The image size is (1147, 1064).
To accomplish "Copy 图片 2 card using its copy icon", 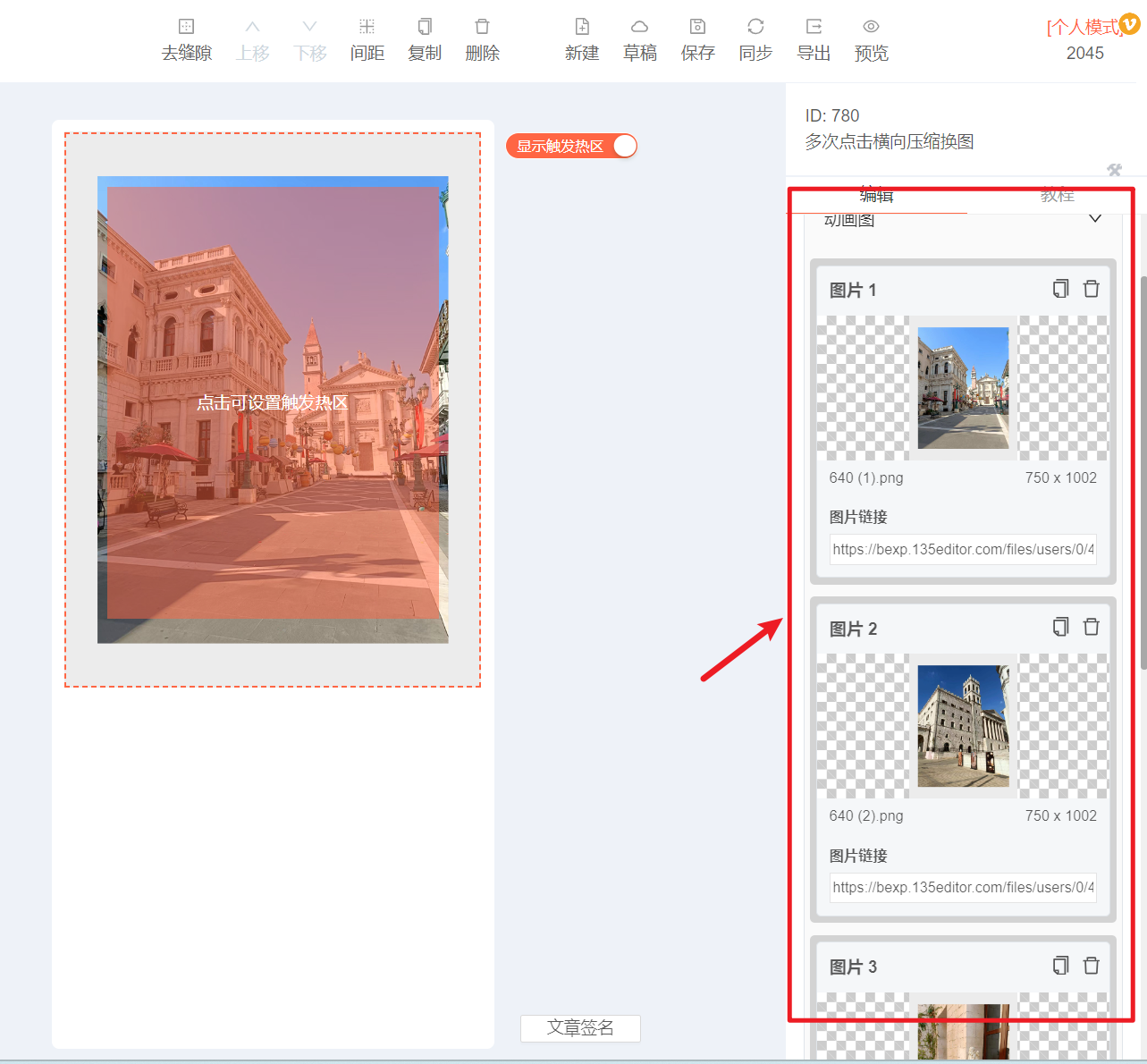I will pyautogui.click(x=1060, y=627).
